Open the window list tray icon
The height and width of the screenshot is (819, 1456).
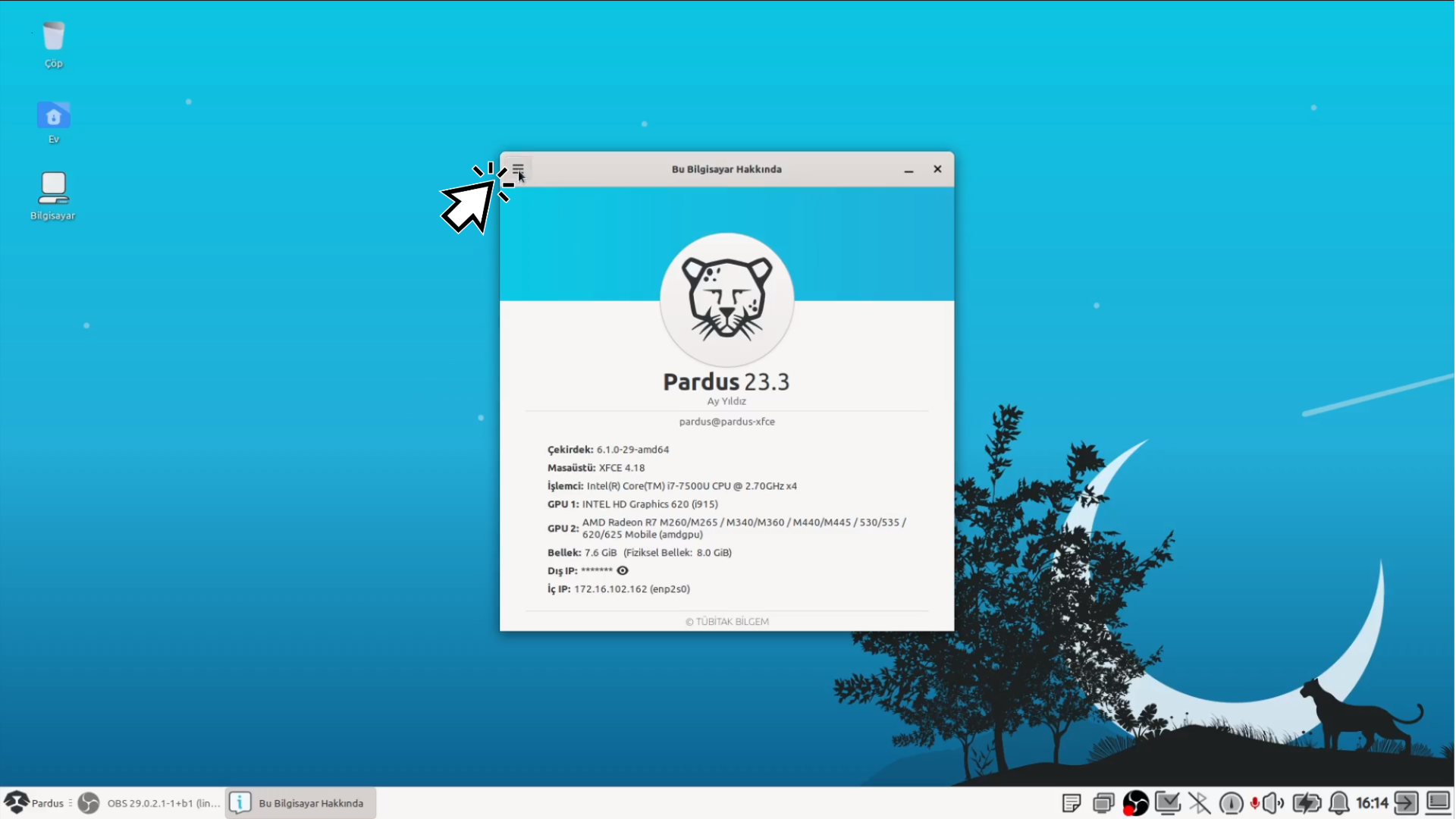(1103, 803)
